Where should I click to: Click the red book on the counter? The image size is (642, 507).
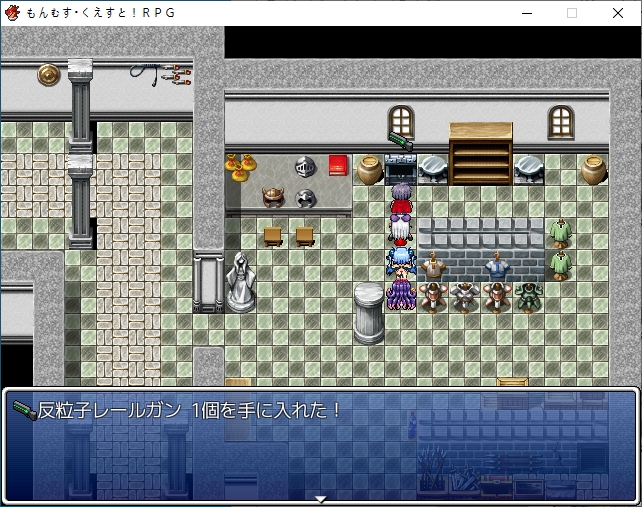[338, 165]
